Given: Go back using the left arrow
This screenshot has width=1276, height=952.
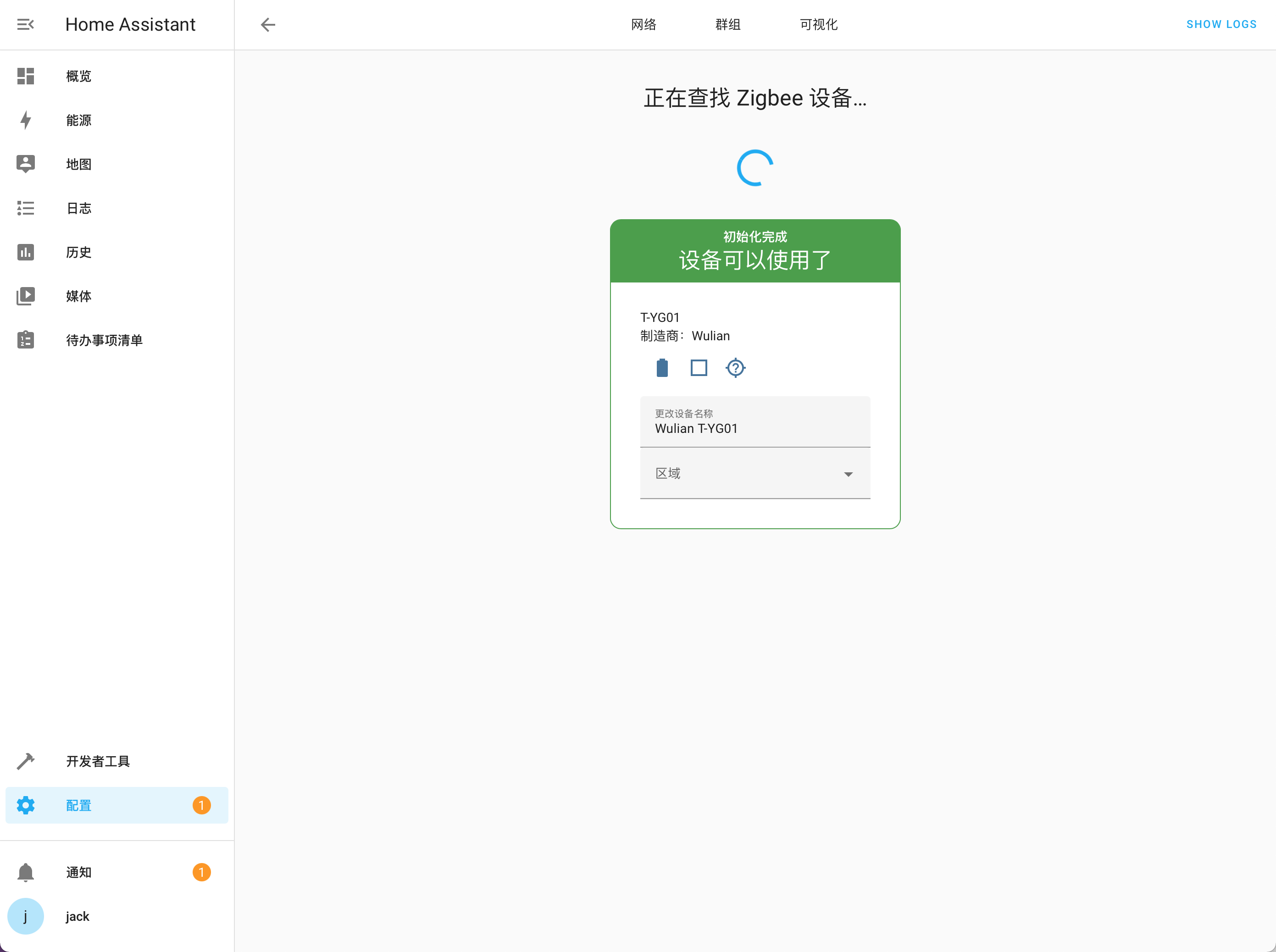Looking at the screenshot, I should 268,24.
